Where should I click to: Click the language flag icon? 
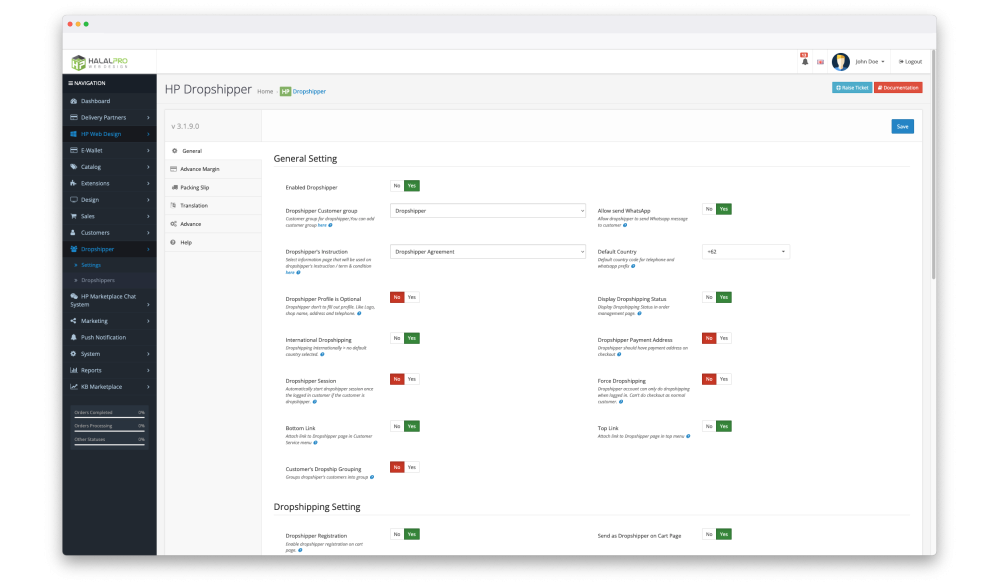pos(820,62)
